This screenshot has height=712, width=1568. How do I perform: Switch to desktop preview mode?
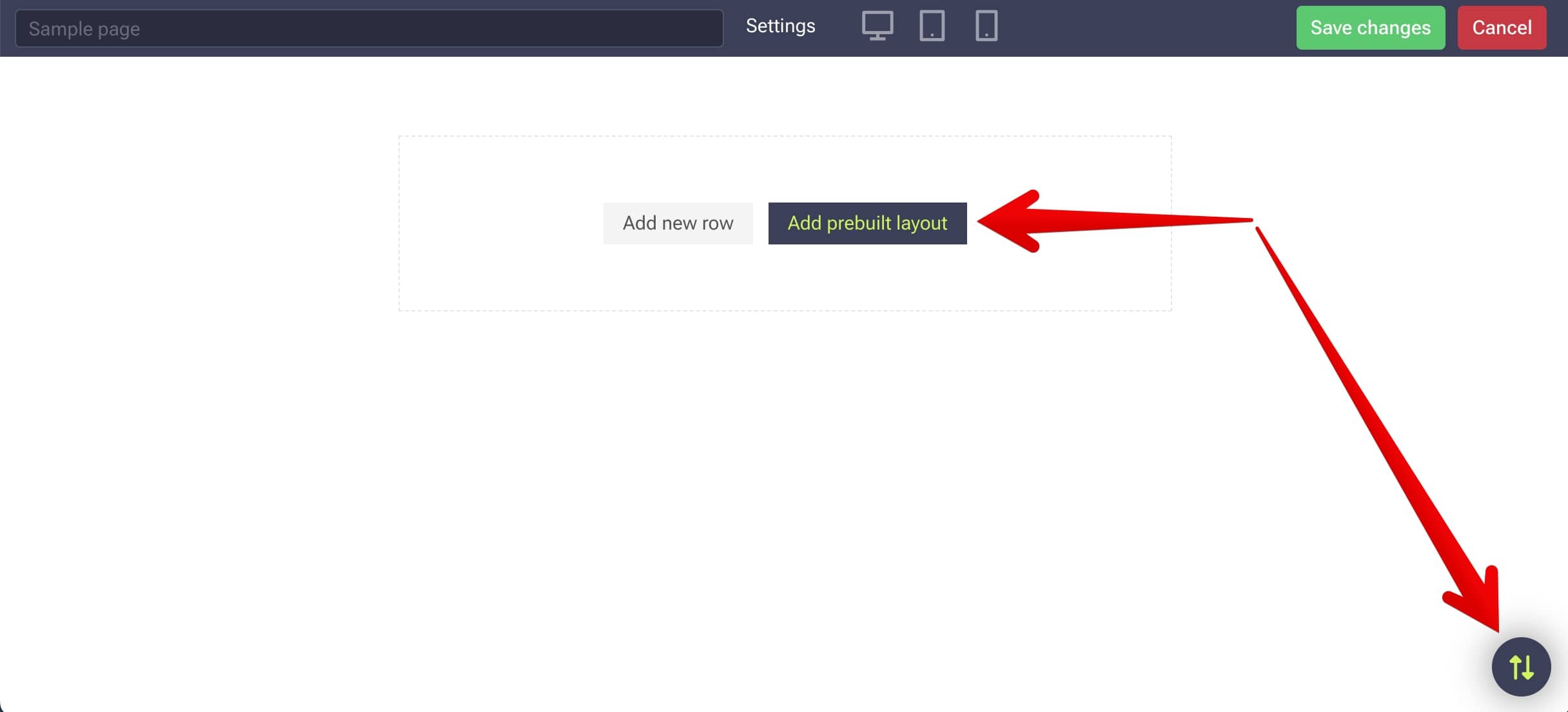[877, 26]
